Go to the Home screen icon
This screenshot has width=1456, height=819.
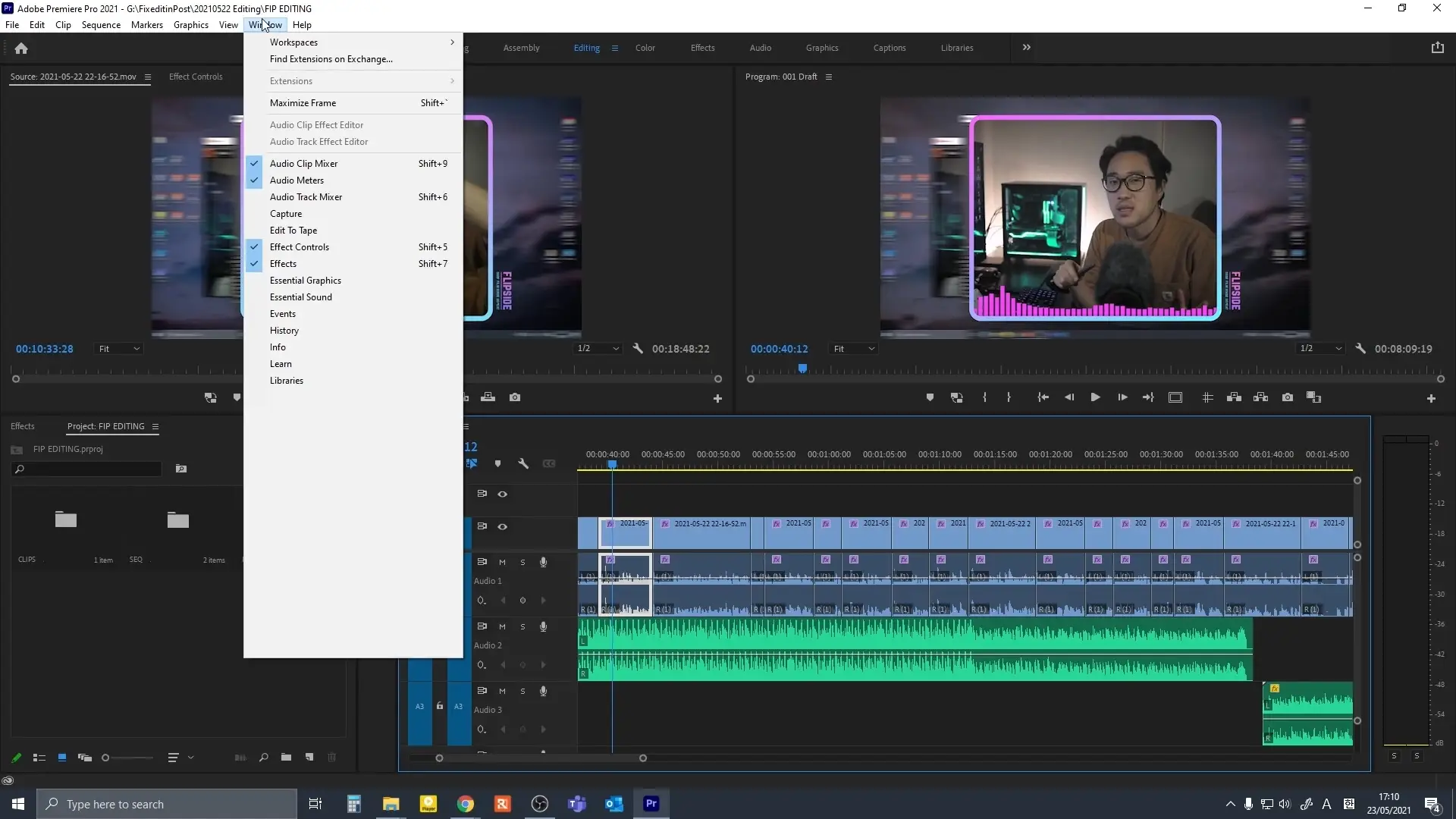(x=21, y=49)
